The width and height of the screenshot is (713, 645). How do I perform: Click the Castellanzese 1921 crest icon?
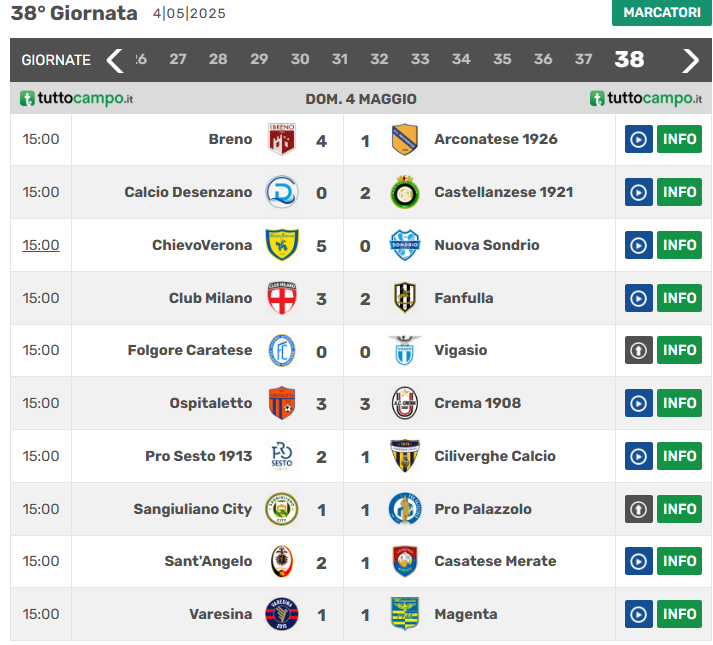[404, 192]
